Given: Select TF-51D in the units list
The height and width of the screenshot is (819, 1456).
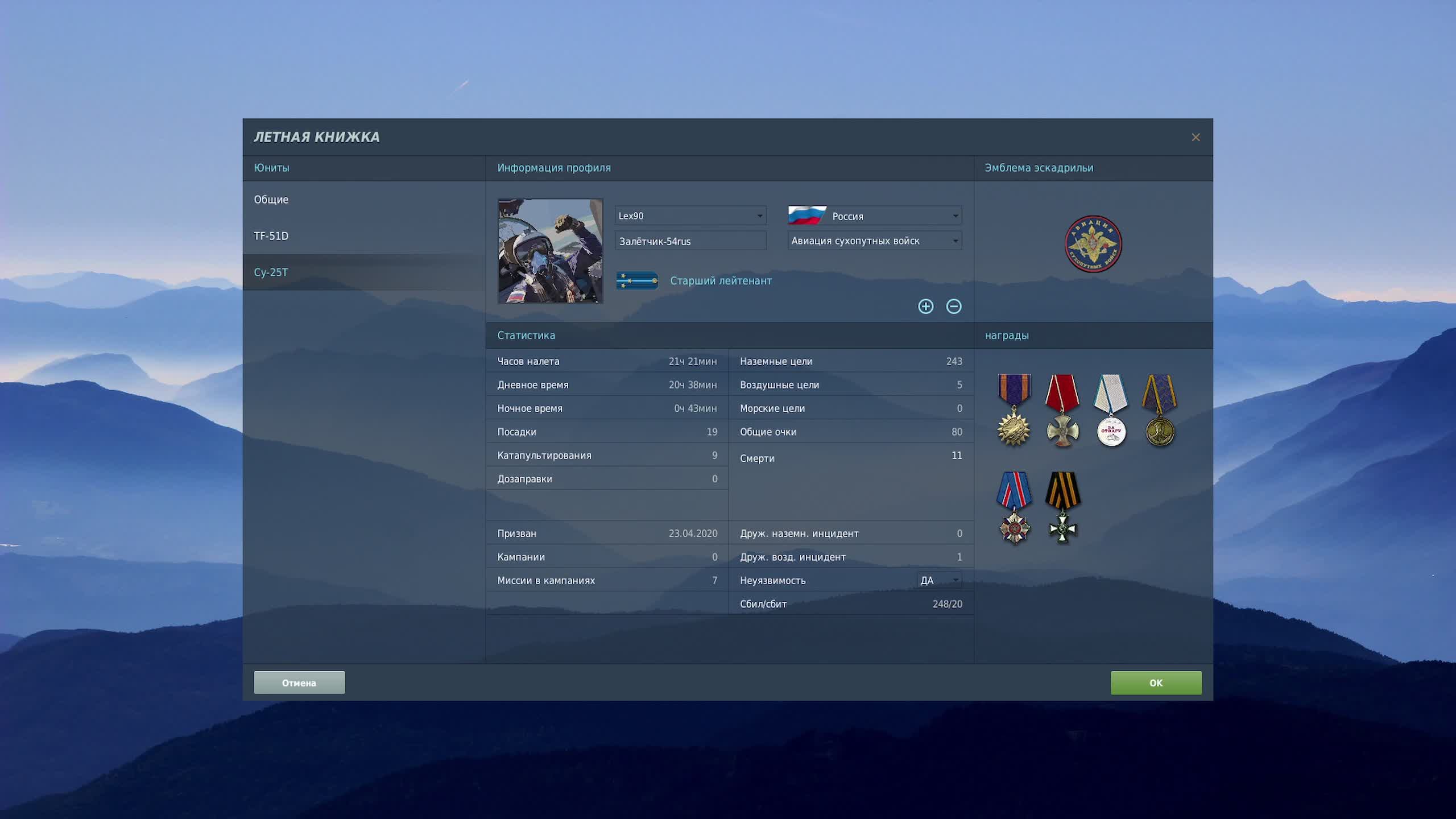Looking at the screenshot, I should click(x=271, y=236).
